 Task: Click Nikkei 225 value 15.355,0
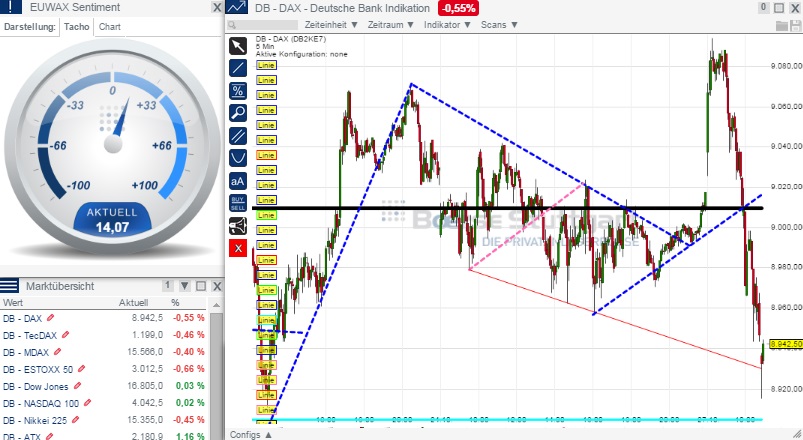click(145, 420)
